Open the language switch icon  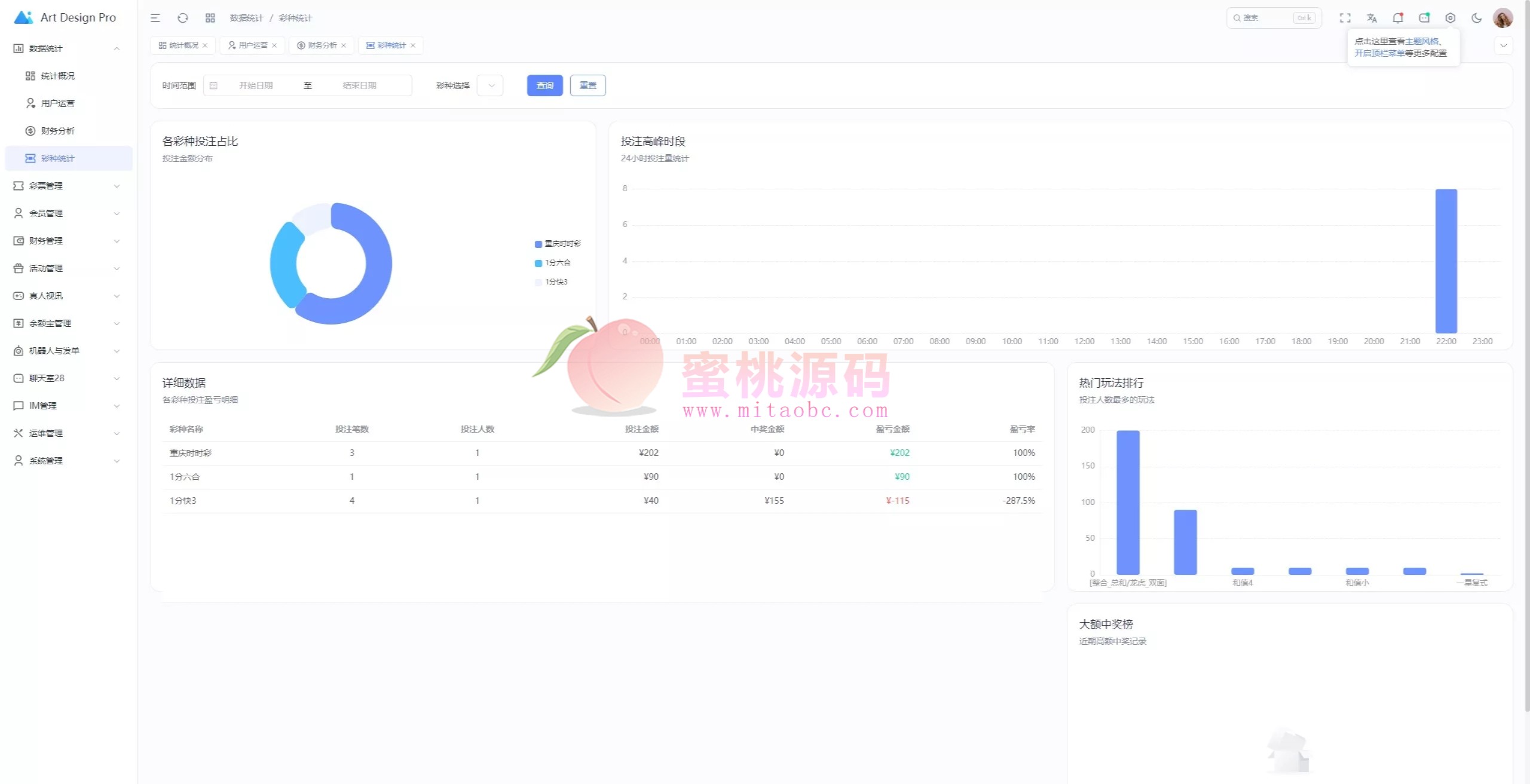click(1372, 18)
